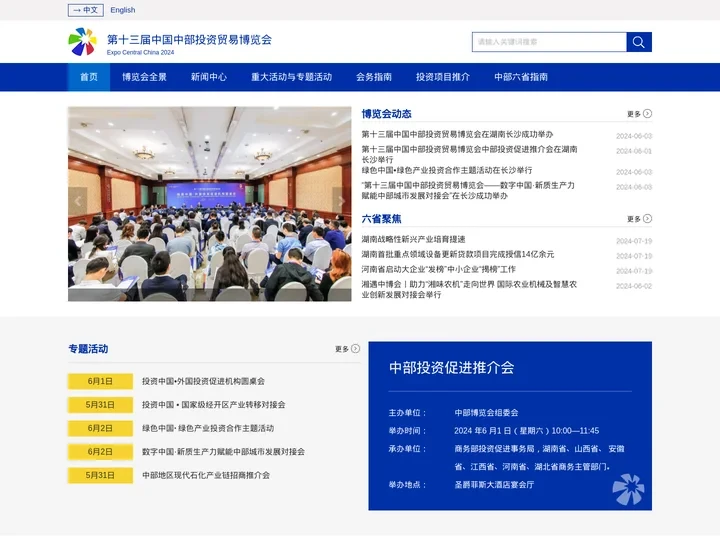Viewport: 720px width, 540px height.
Task: Open the 中部六省指南 menu
Action: click(x=521, y=77)
